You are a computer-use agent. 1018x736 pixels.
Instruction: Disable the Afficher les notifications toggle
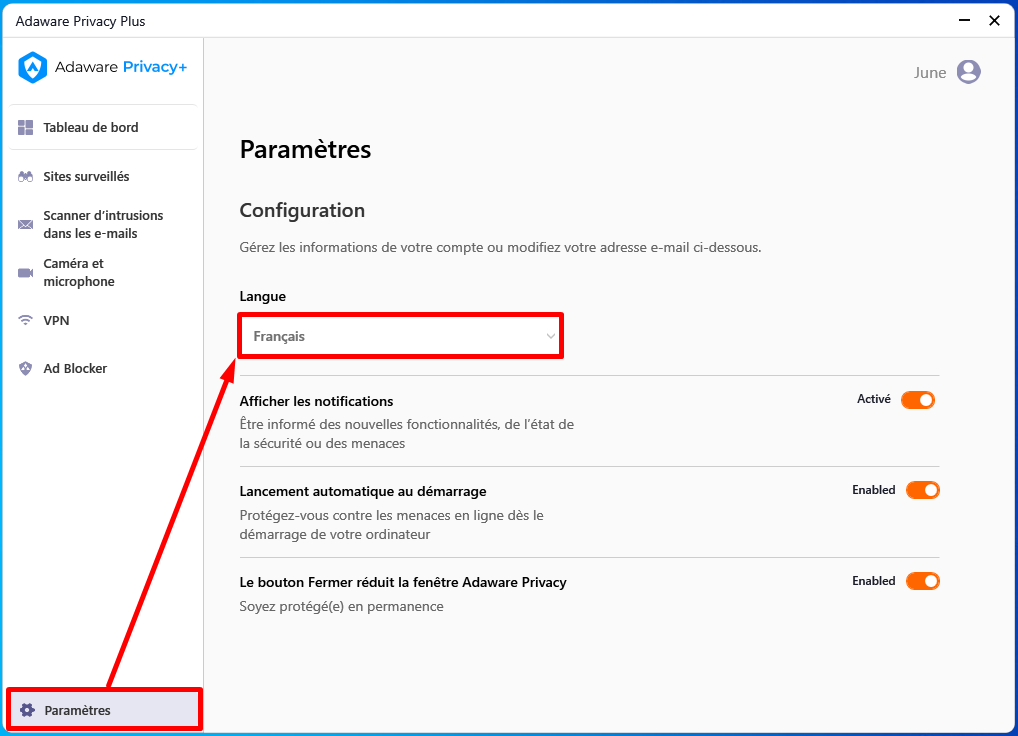coord(917,400)
